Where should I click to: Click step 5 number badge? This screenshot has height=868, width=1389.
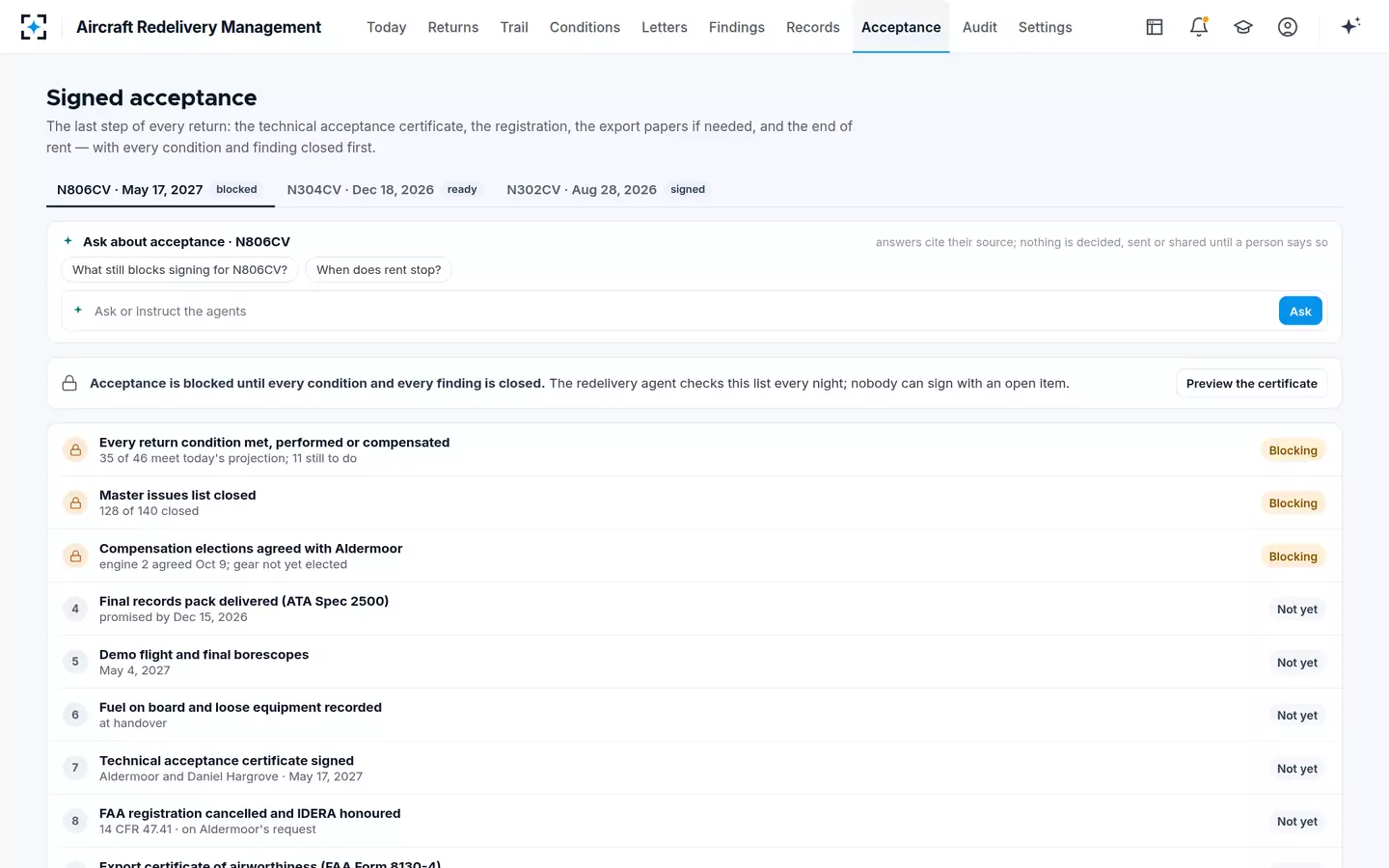tap(75, 662)
